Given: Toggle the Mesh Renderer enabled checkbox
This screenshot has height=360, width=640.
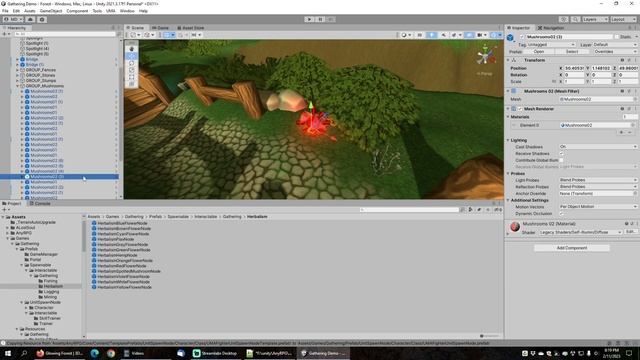Looking at the screenshot, I should 520,109.
